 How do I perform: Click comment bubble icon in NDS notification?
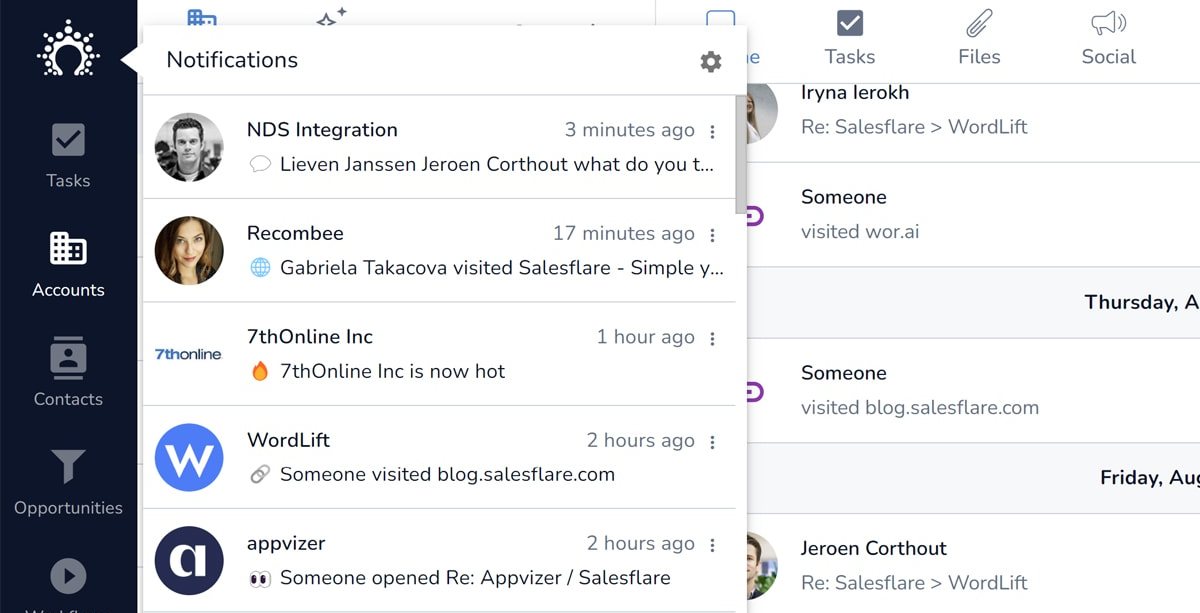260,165
